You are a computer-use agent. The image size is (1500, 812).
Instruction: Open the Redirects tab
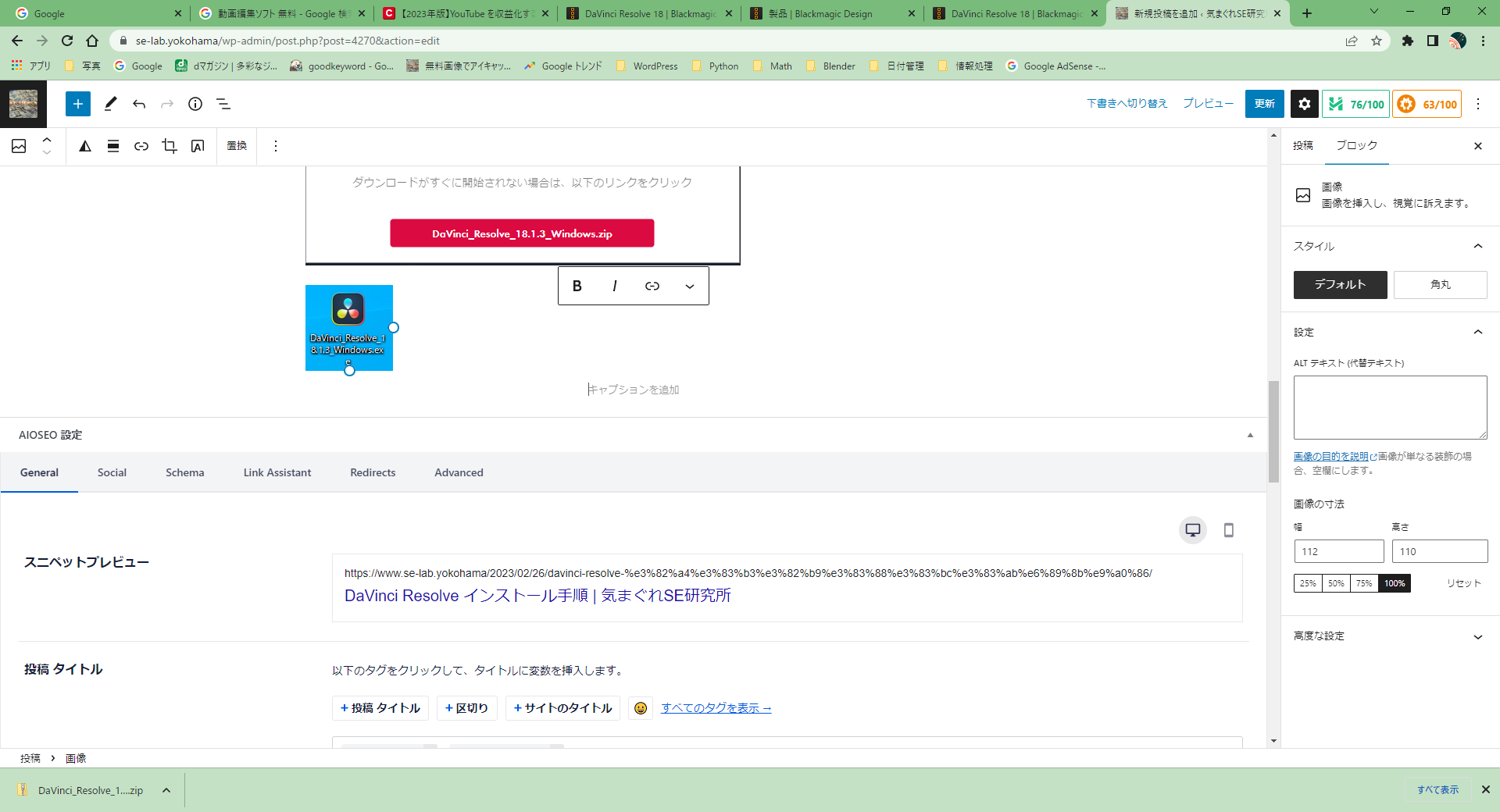coord(373,472)
